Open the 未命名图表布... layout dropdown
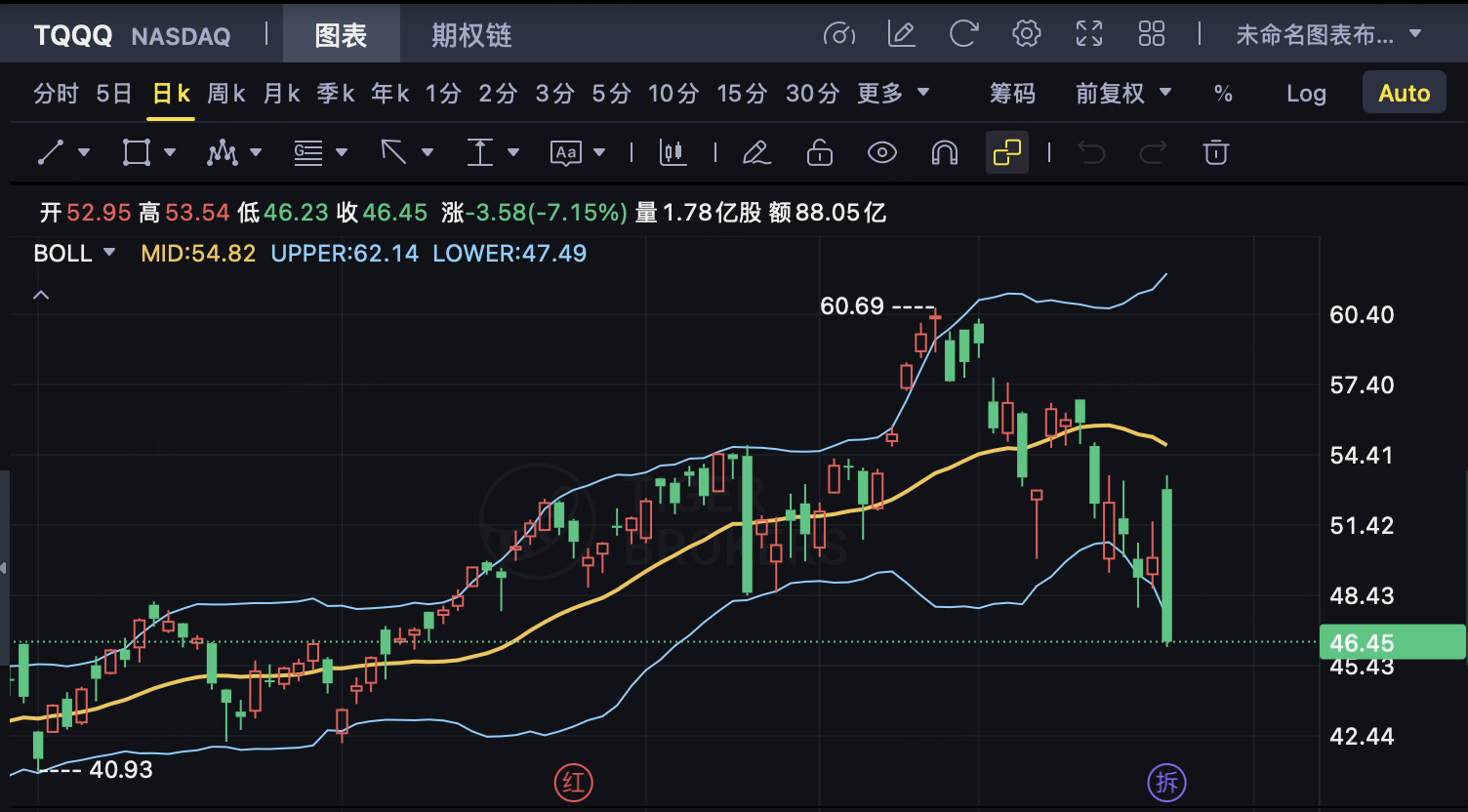The height and width of the screenshot is (812, 1468). (1328, 35)
